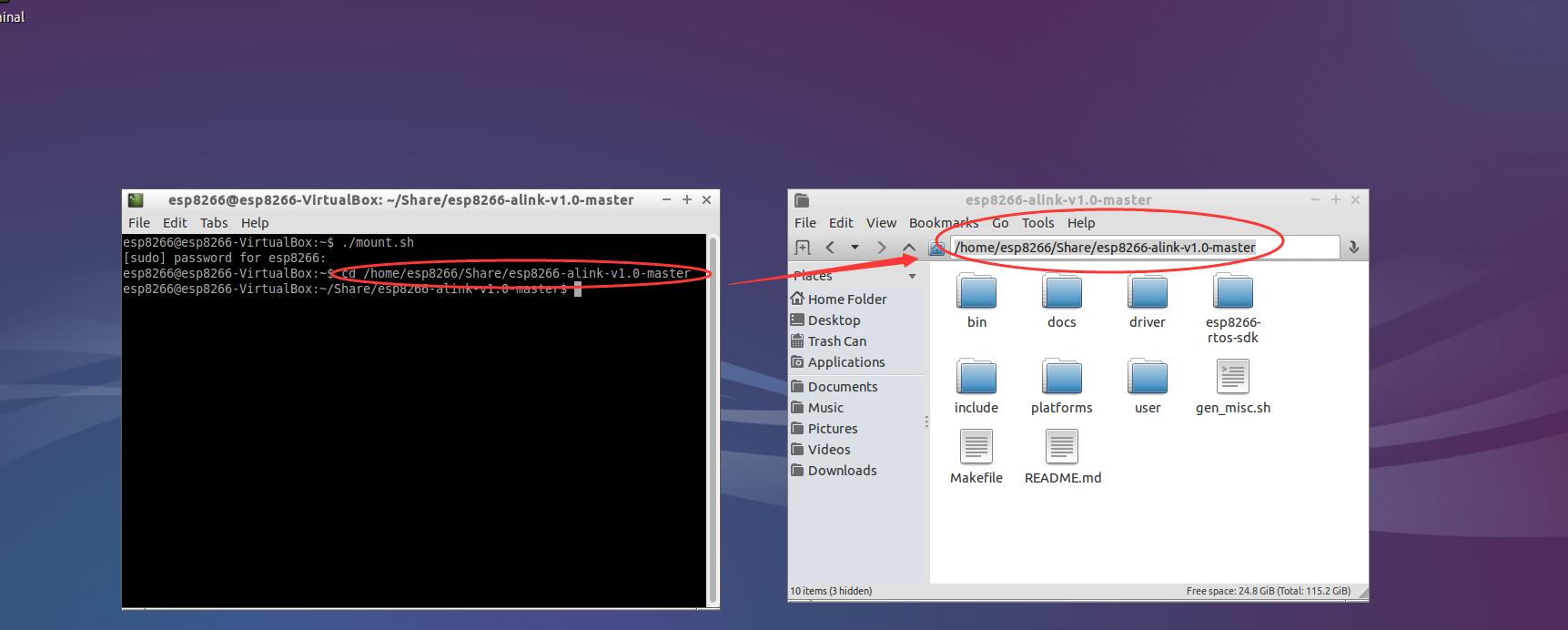Go up to parent folder
Viewport: 1568px width, 630px height.
[x=908, y=248]
